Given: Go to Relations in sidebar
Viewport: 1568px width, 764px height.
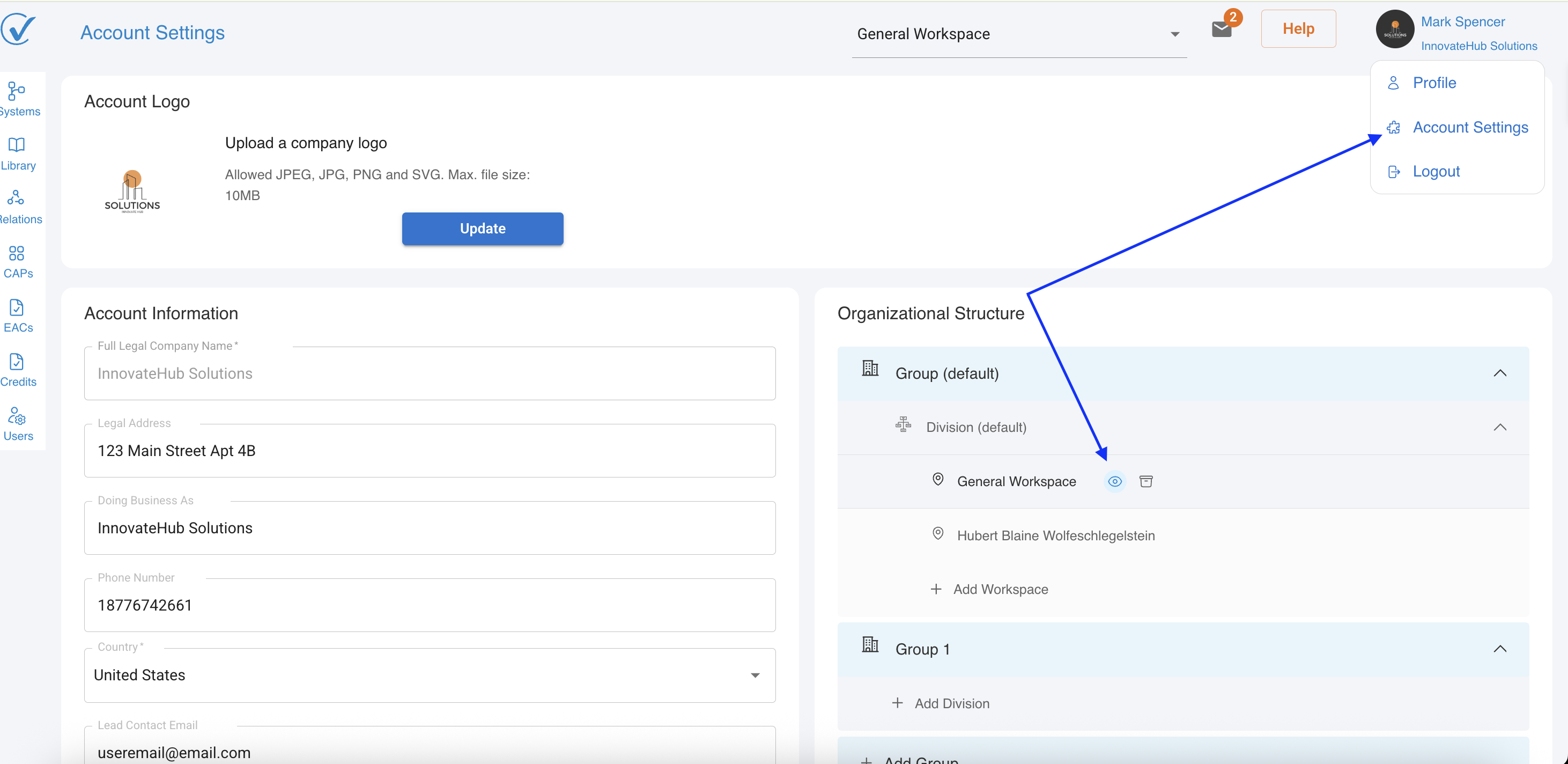Looking at the screenshot, I should 18,207.
